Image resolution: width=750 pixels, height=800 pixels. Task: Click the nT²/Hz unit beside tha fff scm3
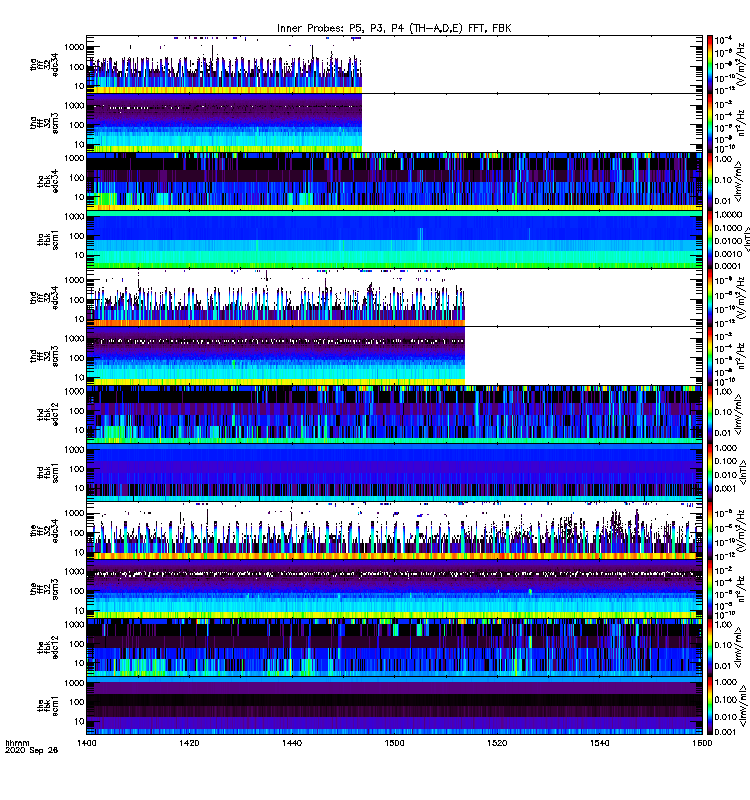(740, 123)
